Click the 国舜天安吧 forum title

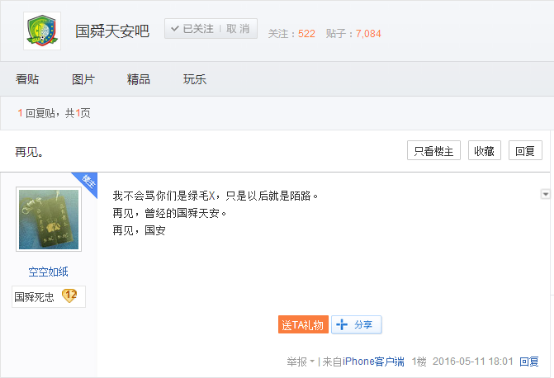click(x=112, y=31)
